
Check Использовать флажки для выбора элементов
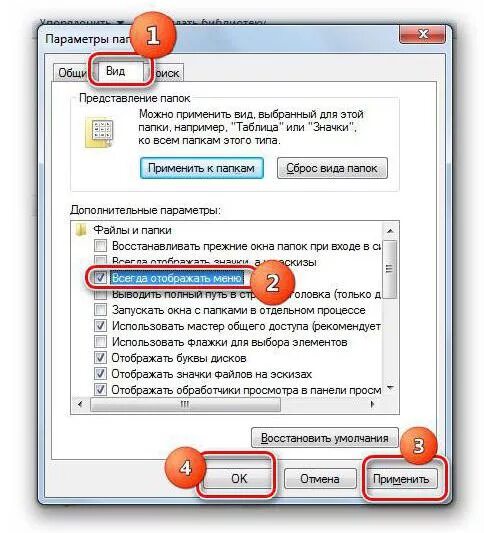pos(100,342)
